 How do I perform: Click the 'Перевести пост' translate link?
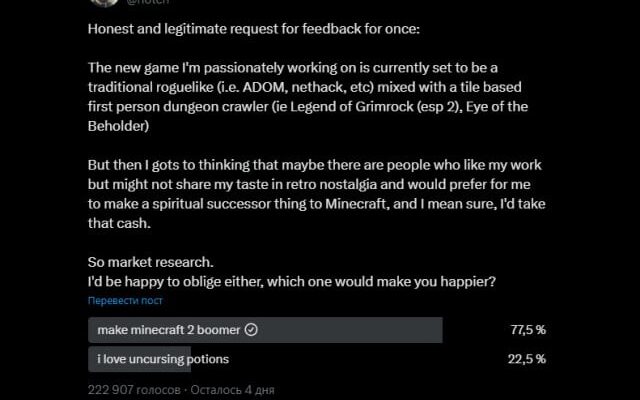125,300
